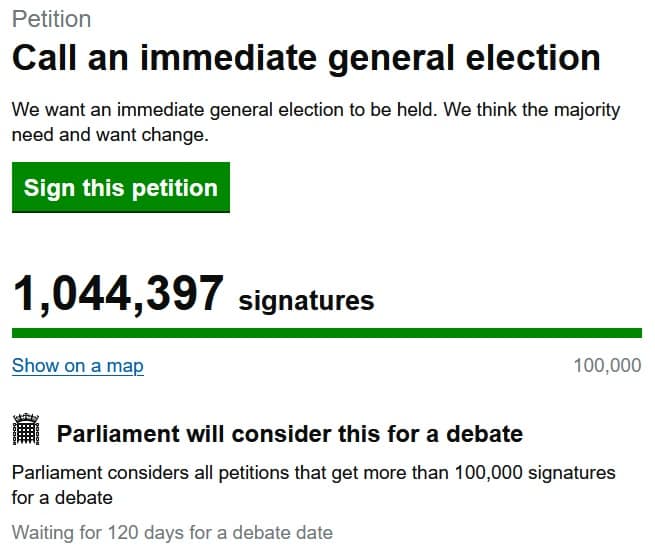The height and width of the screenshot is (556, 655).
Task: Click the word "Call" in the main title
Action: tap(44, 58)
